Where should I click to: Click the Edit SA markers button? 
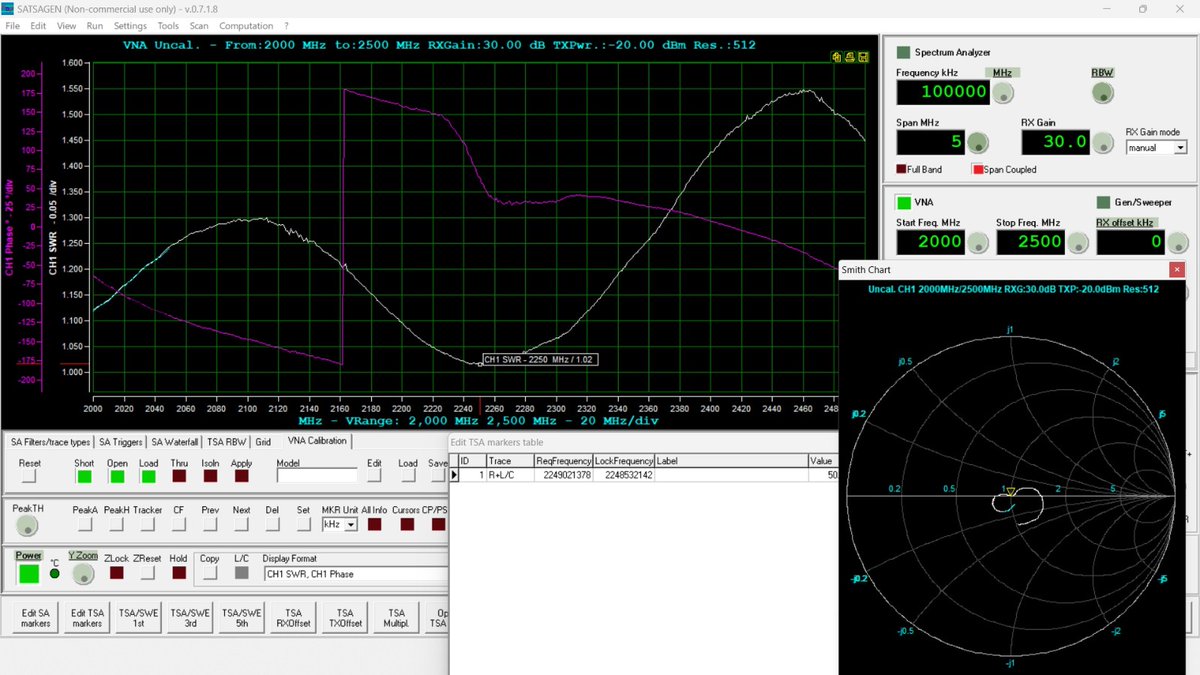(x=35, y=618)
